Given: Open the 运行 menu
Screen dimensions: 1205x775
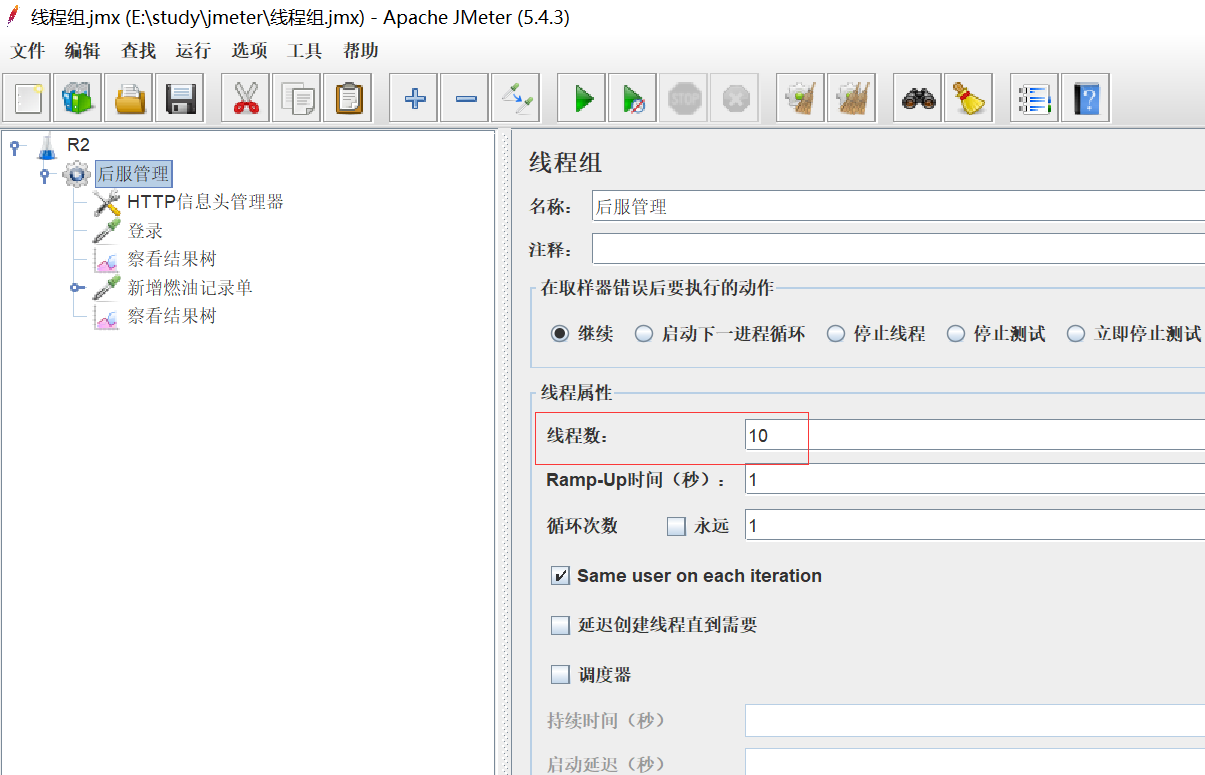Looking at the screenshot, I should tap(193, 51).
